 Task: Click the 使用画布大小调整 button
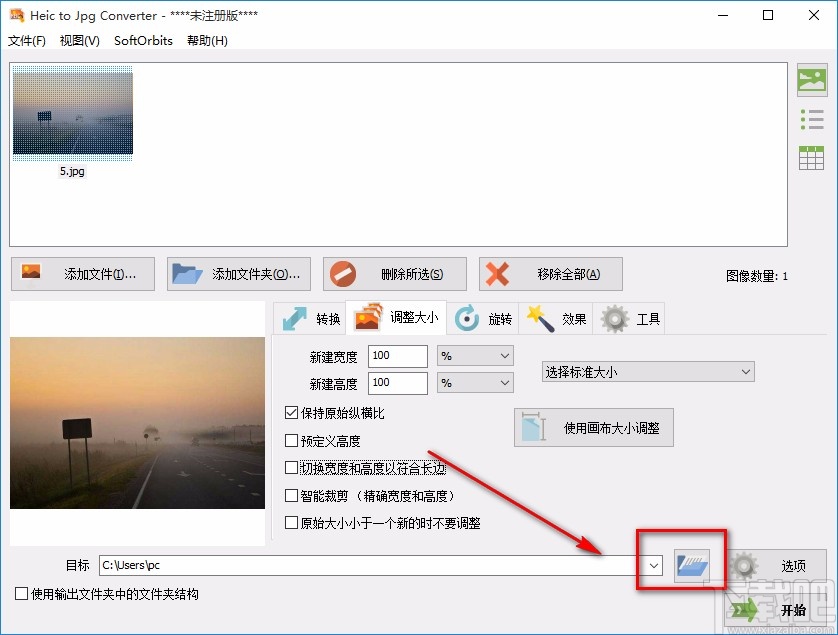593,427
